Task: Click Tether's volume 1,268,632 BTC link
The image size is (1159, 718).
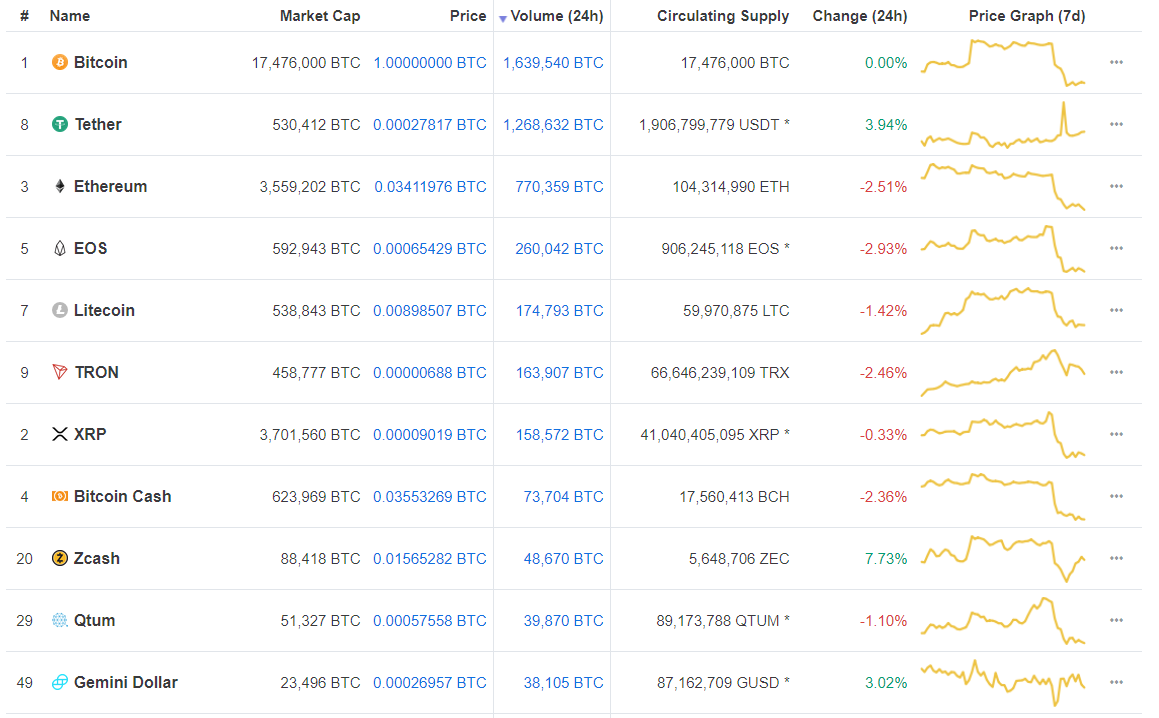Action: [x=553, y=124]
